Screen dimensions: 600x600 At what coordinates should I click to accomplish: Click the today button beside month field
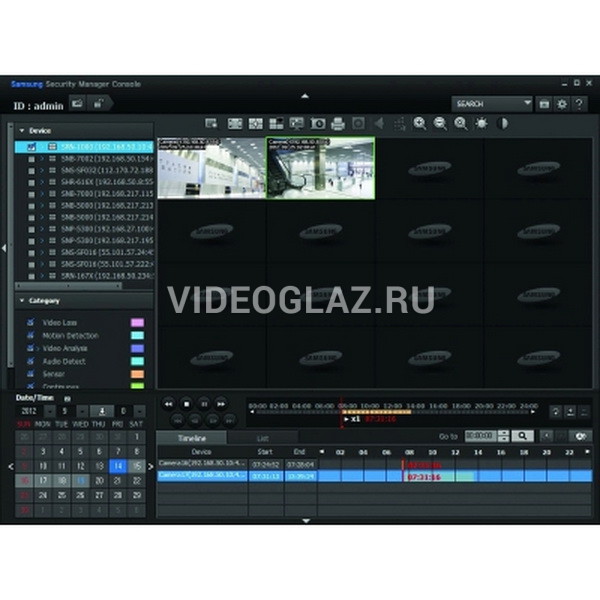pos(102,411)
